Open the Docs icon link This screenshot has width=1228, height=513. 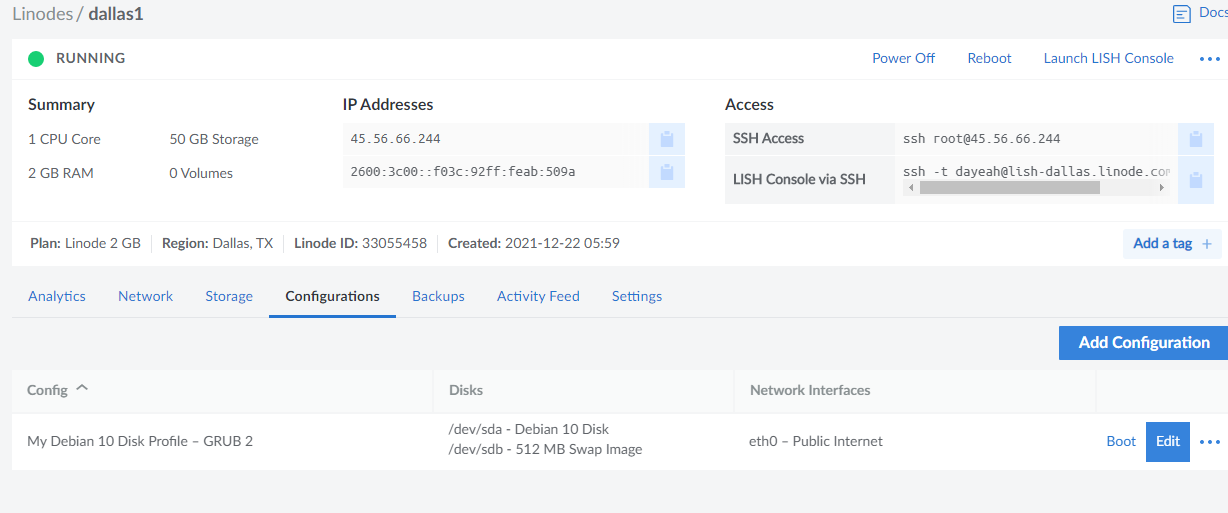(1182, 14)
